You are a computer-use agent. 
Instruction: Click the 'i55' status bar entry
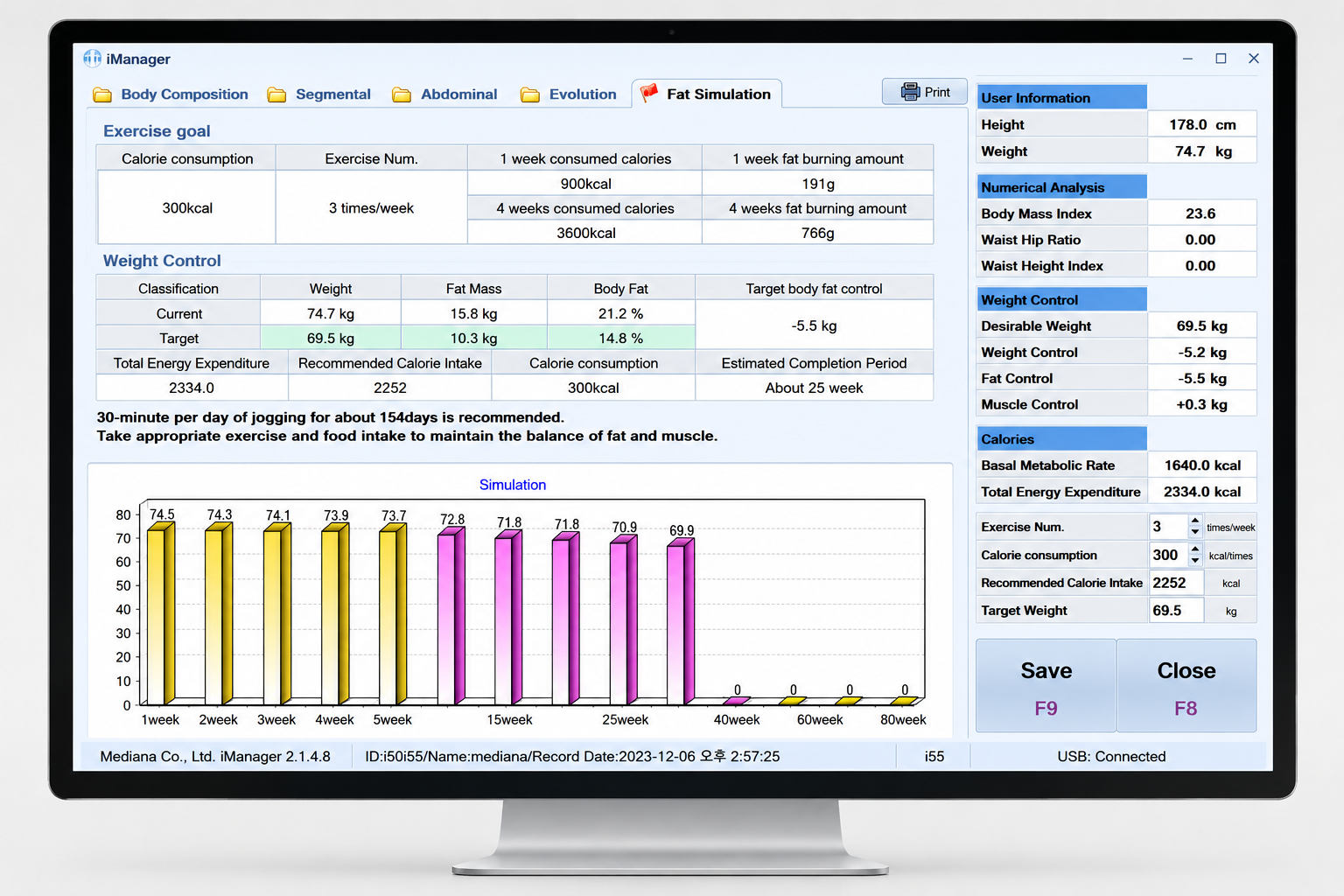pyautogui.click(x=934, y=756)
